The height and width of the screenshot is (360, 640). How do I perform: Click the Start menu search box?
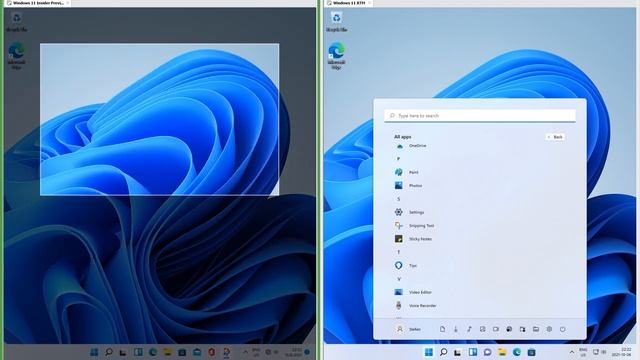point(480,116)
